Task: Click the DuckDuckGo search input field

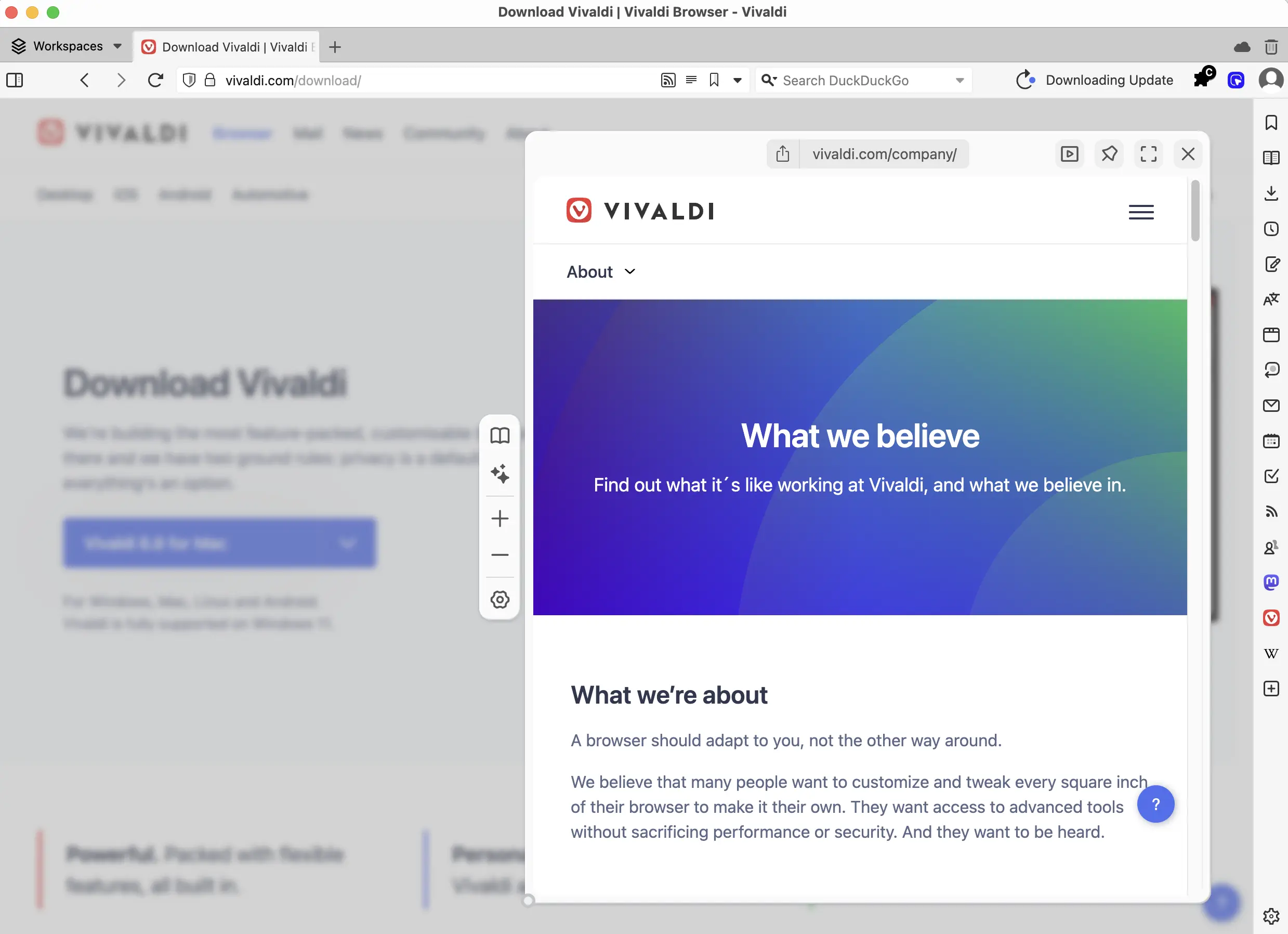Action: pos(862,81)
